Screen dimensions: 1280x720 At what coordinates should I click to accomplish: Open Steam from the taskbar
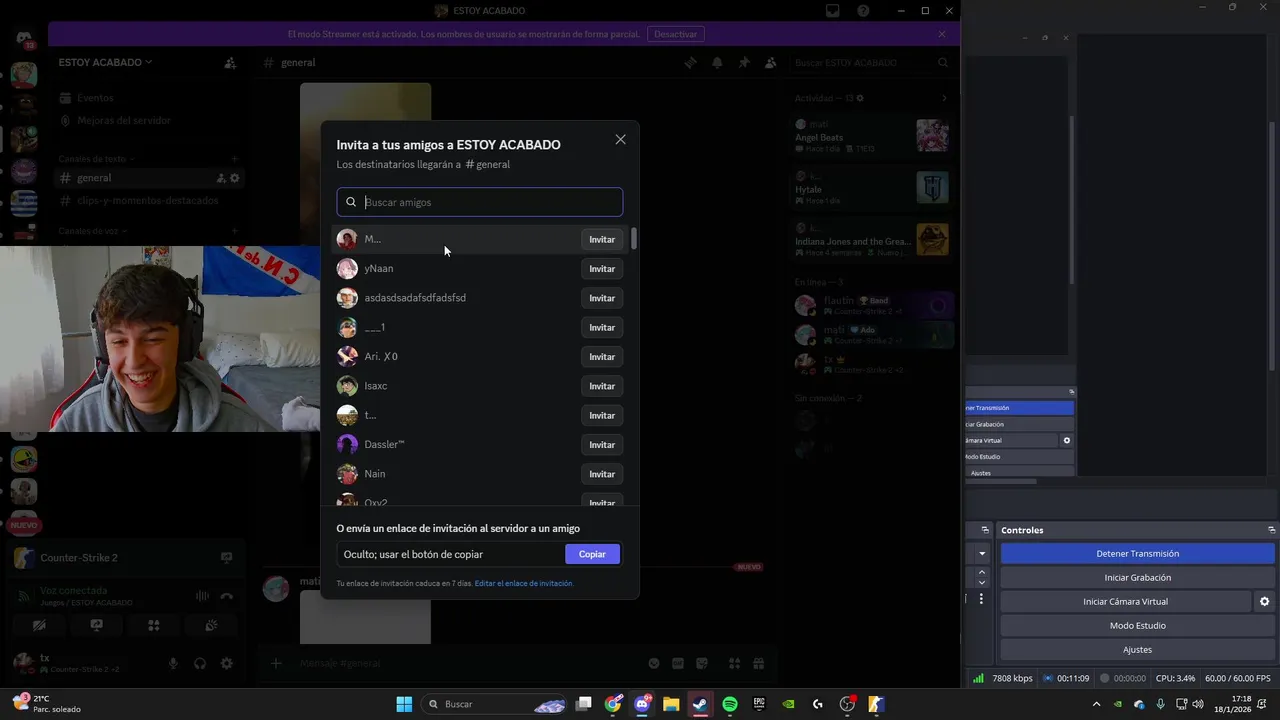(700, 704)
